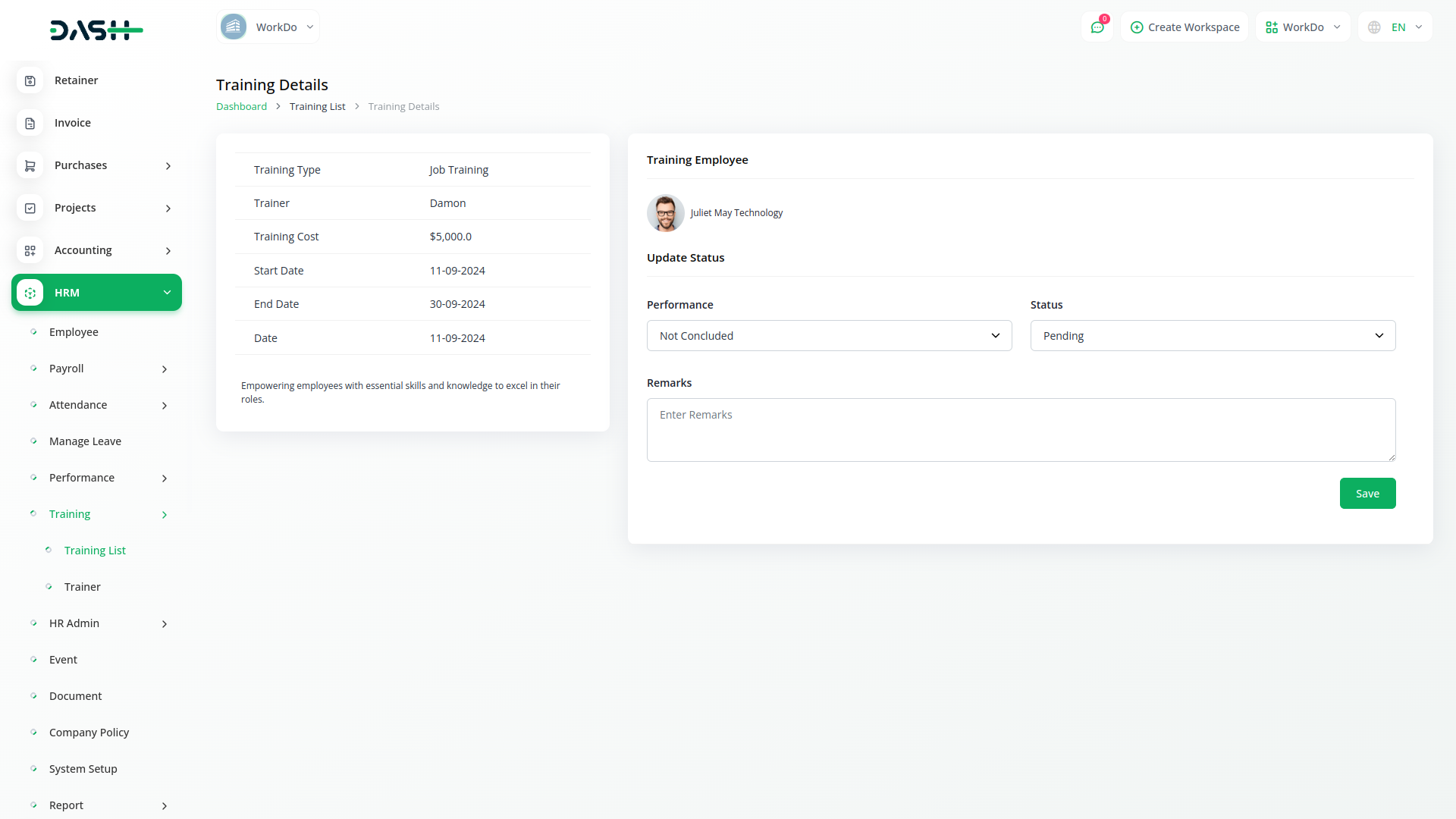Click the Purchases cart icon
The height and width of the screenshot is (819, 1456).
(x=30, y=165)
